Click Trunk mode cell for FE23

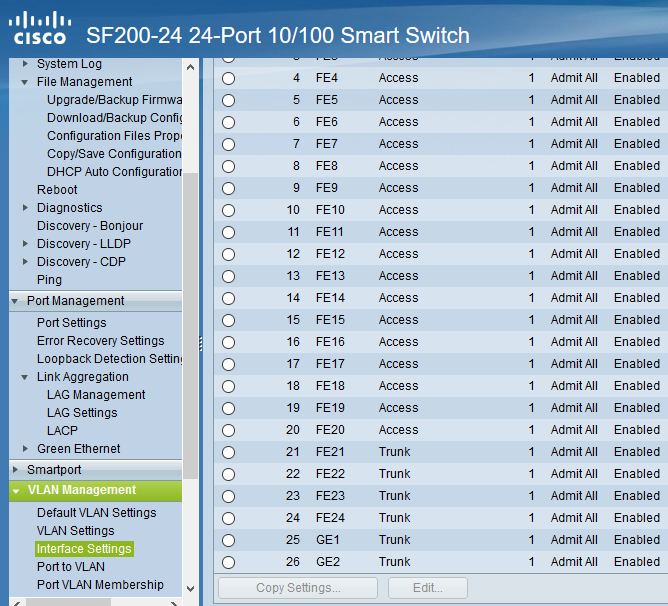click(x=394, y=496)
